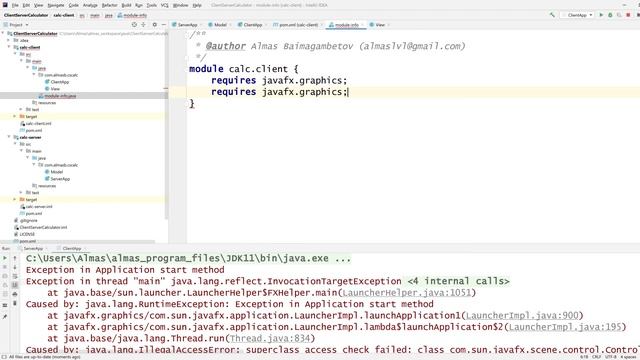This screenshot has height=360, width=640.
Task: Hide the Project tool window
Action: coord(164,25)
